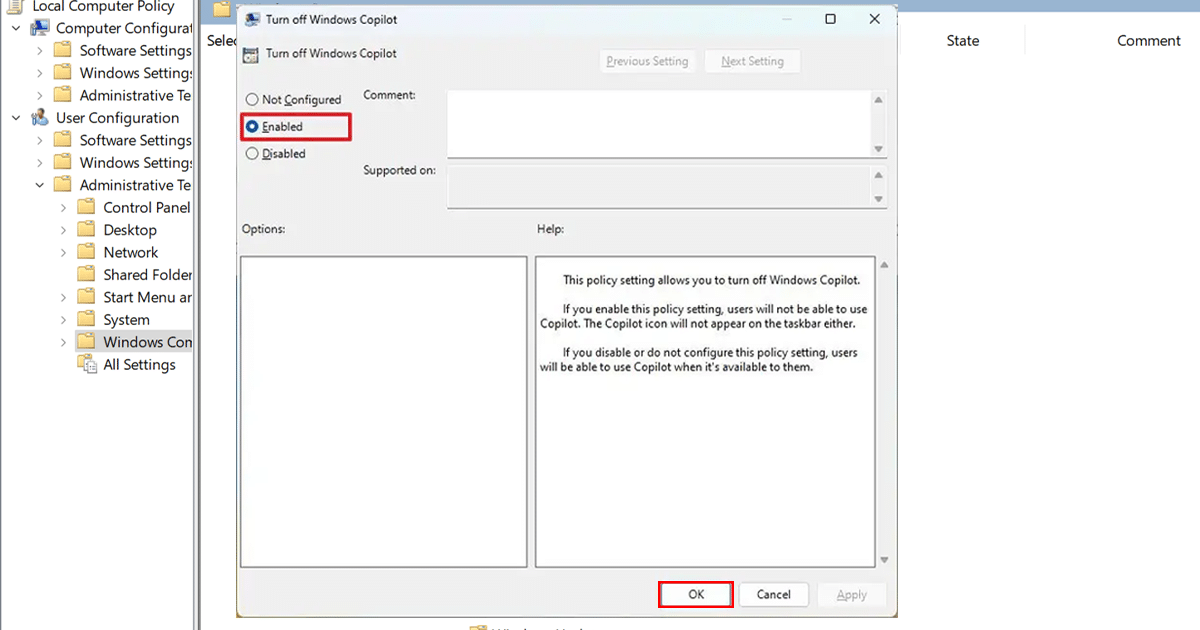Select the All Settings icon
This screenshot has height=630, width=1200.
[87, 365]
